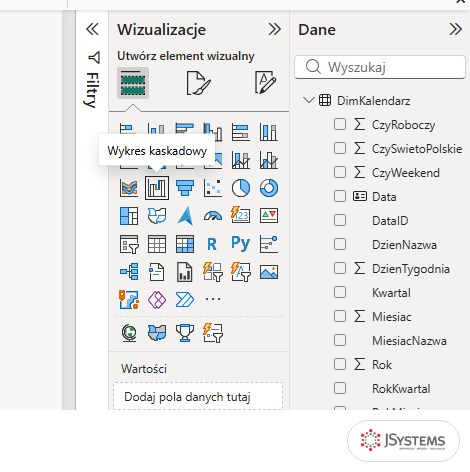Insert a donut chart visual
The image size is (470, 472).
(x=269, y=188)
